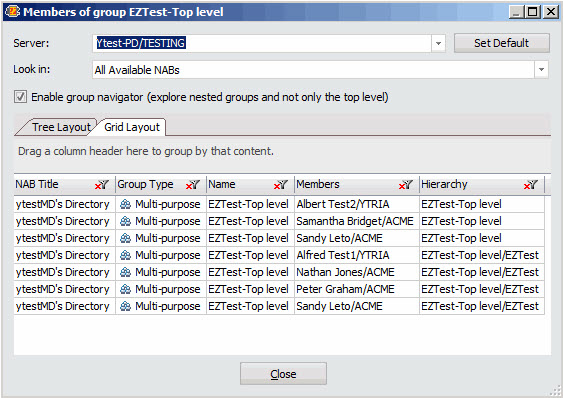This screenshot has width=563, height=398.
Task: Click the Set Default button
Action: coord(502,43)
